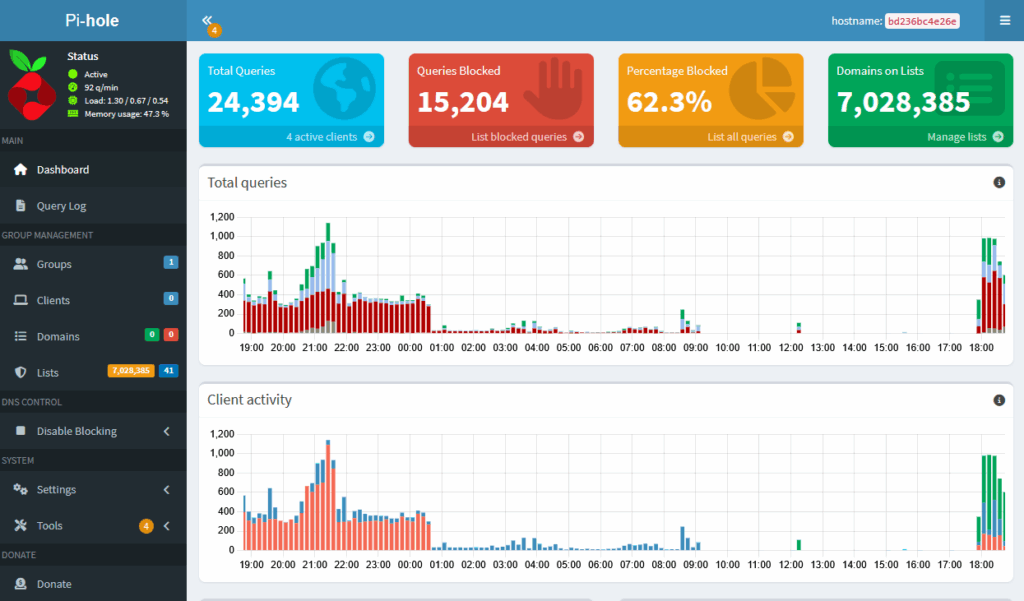
Task: Click info icon on Total queries chart
Action: (998, 183)
